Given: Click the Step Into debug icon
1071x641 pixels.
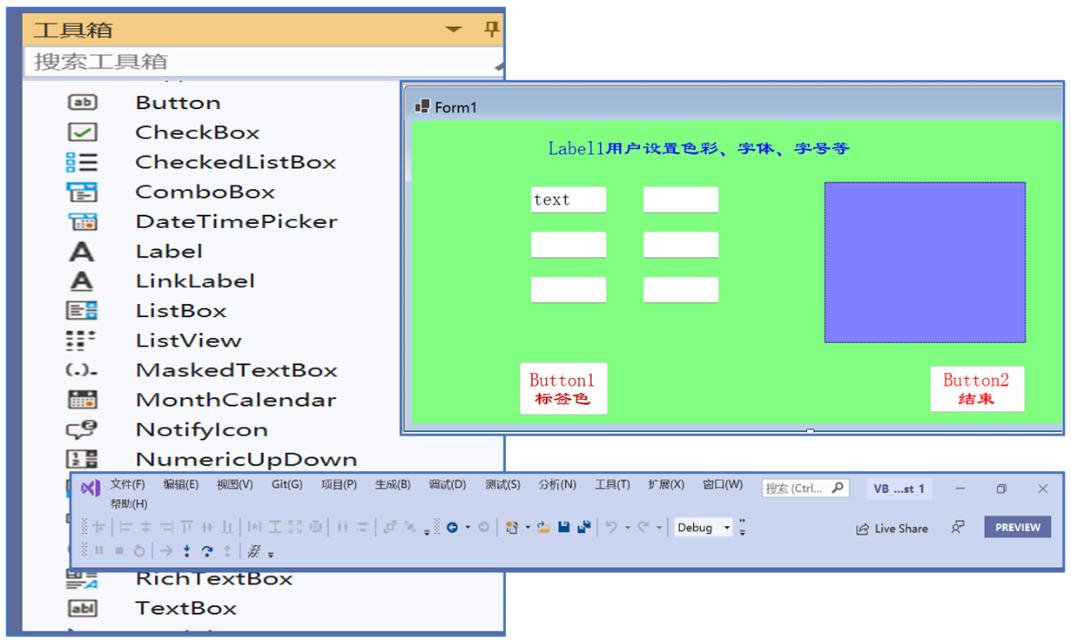Looking at the screenshot, I should coord(186,551).
